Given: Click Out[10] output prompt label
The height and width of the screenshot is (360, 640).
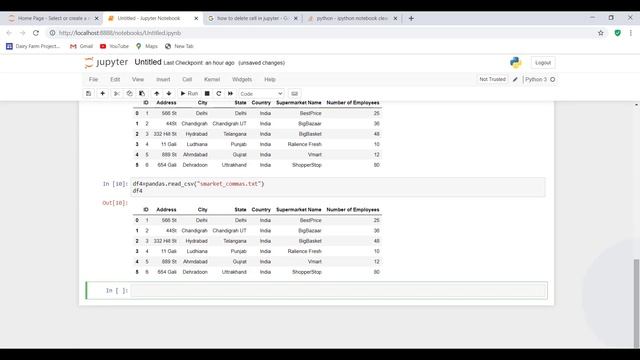Looking at the screenshot, I should pos(115,203).
